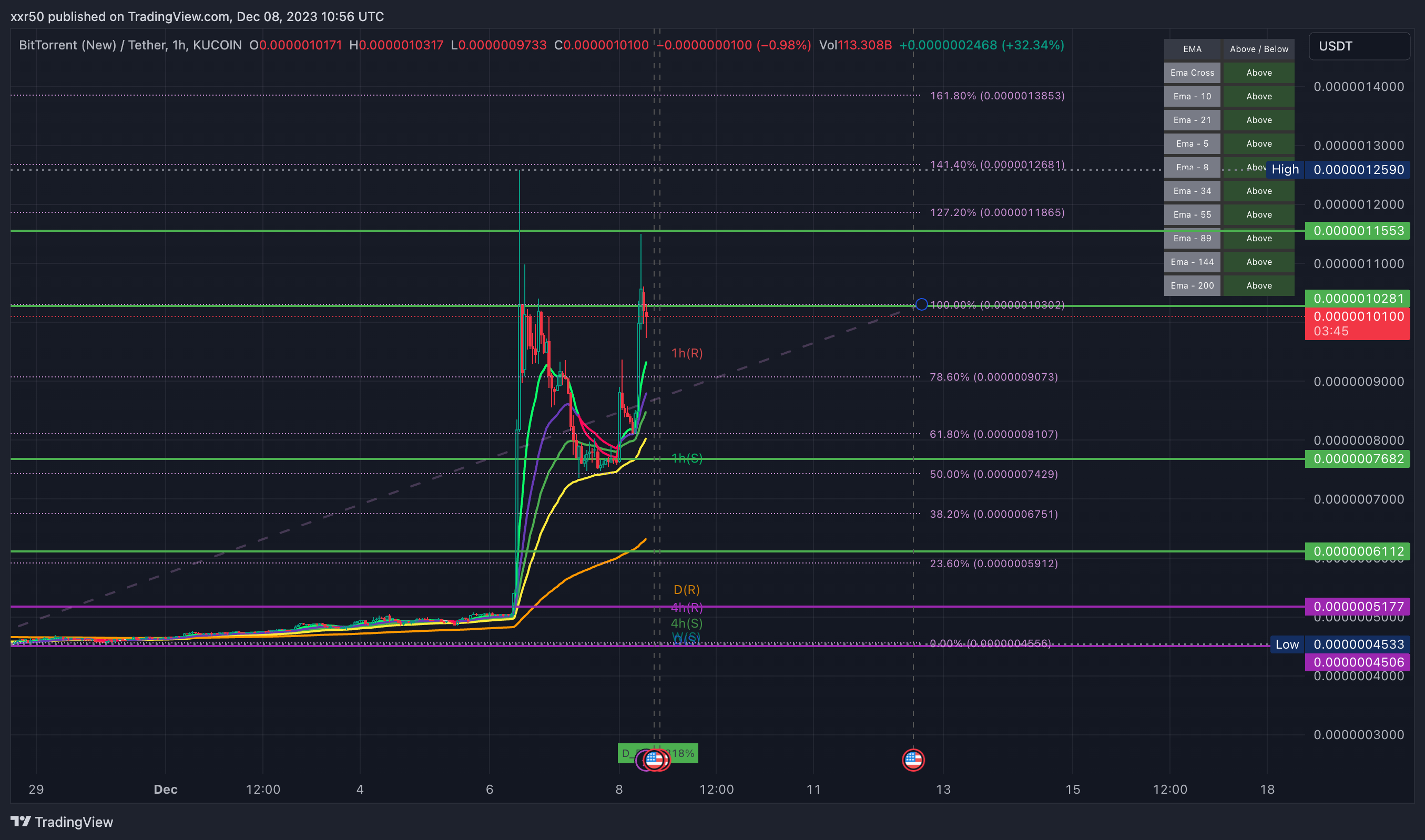Click the 38.20% (0.0000006751) Fibonacci label
The width and height of the screenshot is (1425, 840).
(994, 514)
